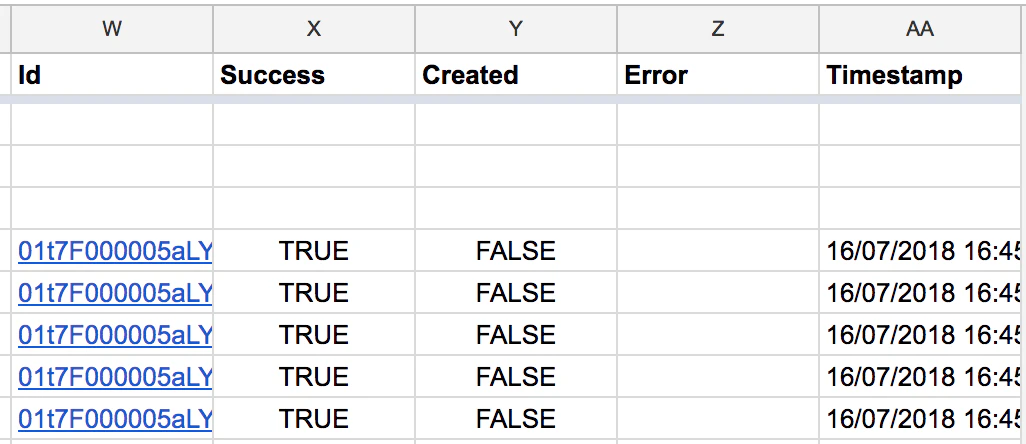Open the second 01t7F000005aLY link

(x=115, y=293)
